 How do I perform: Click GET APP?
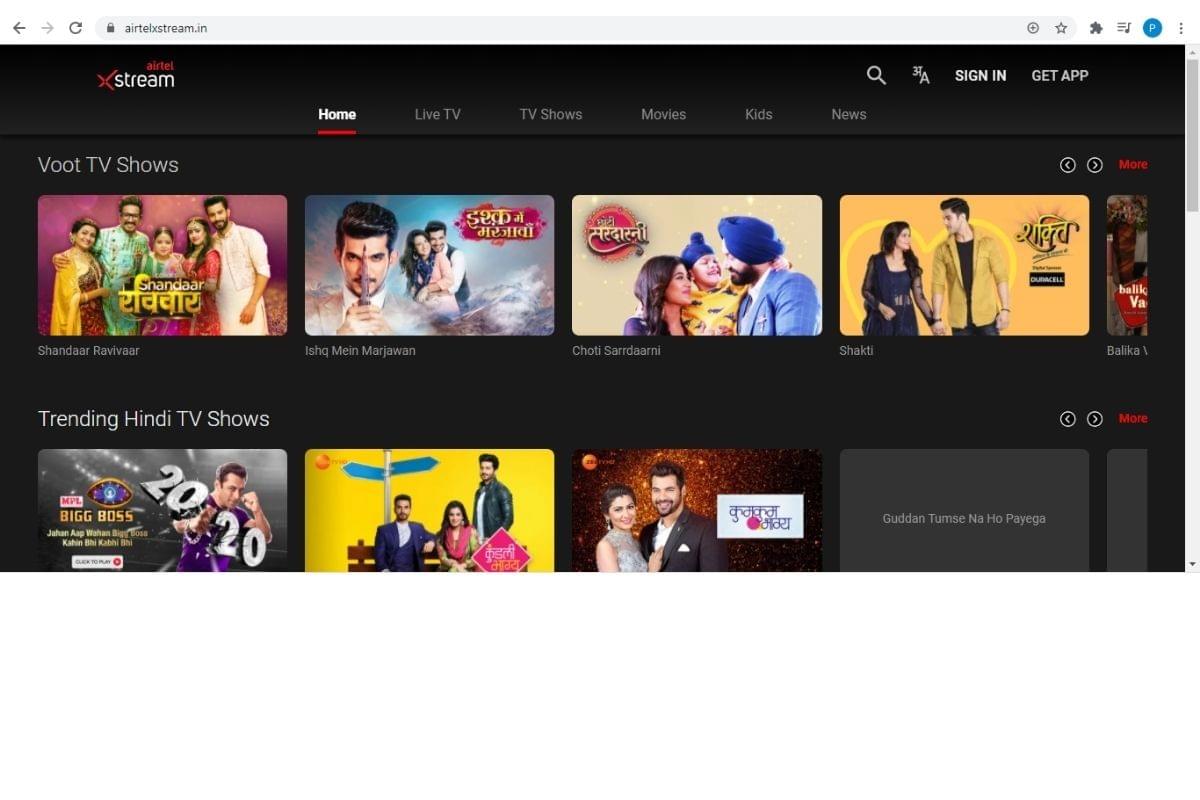[1060, 75]
